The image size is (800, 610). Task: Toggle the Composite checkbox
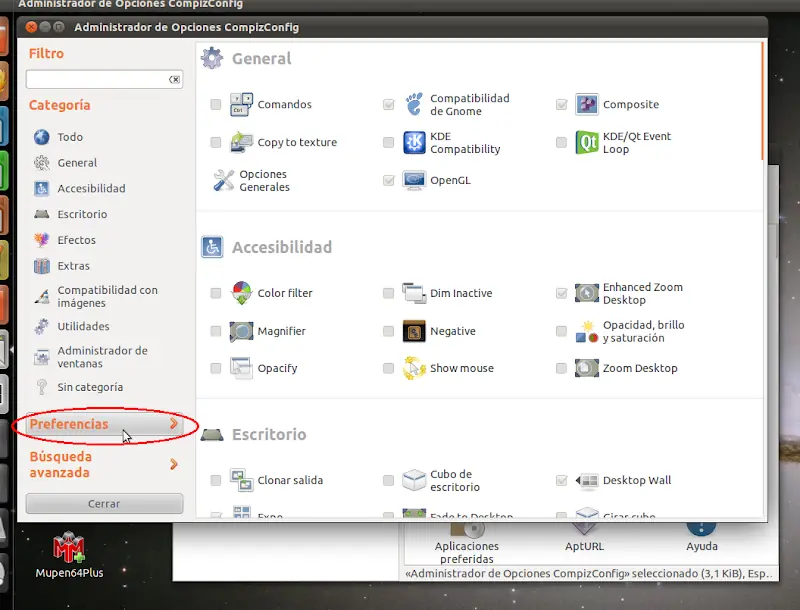561,105
